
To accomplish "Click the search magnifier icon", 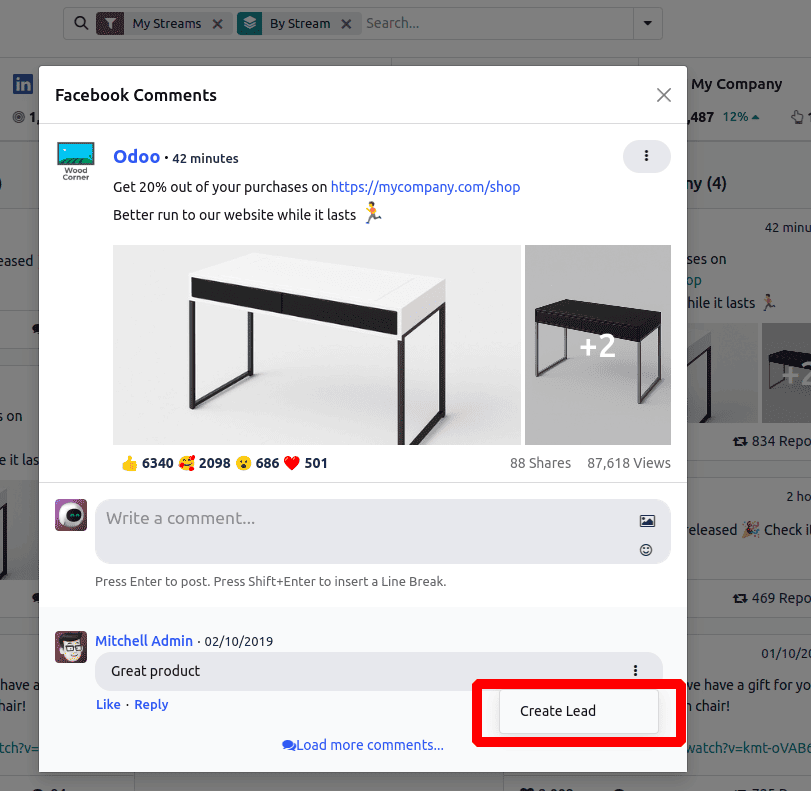I will [x=81, y=23].
